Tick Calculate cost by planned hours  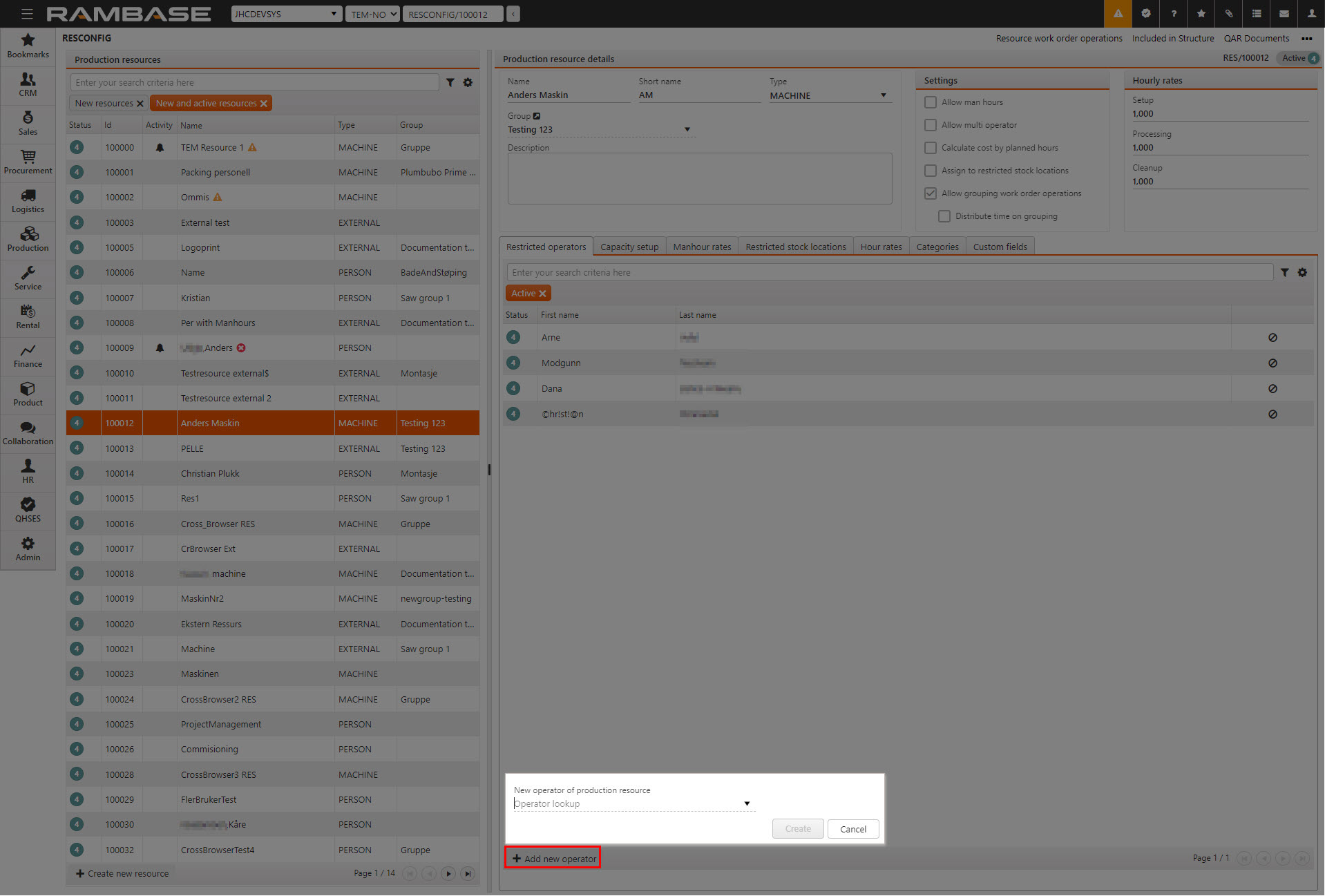[x=931, y=148]
